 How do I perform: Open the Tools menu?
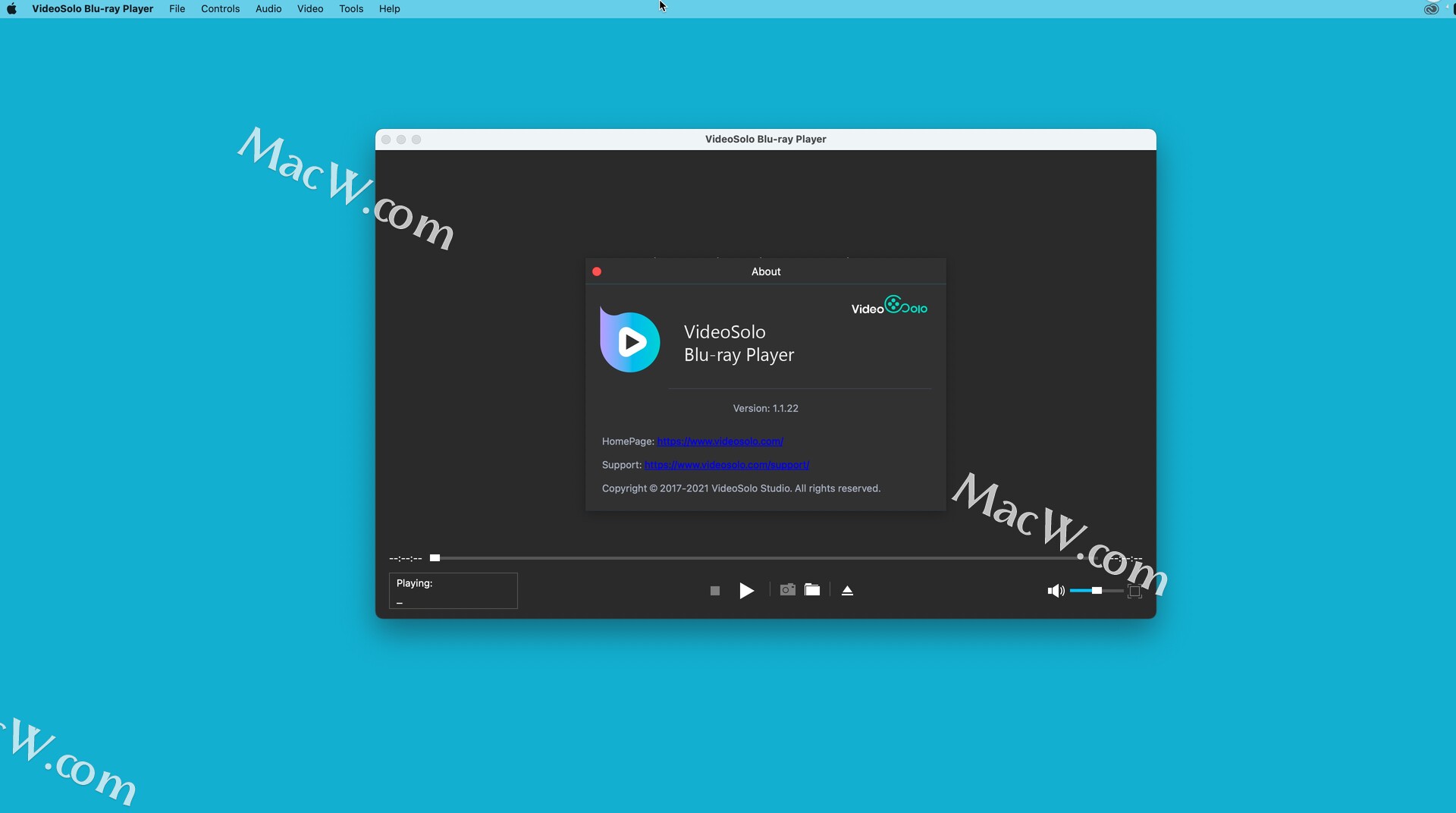click(x=351, y=9)
